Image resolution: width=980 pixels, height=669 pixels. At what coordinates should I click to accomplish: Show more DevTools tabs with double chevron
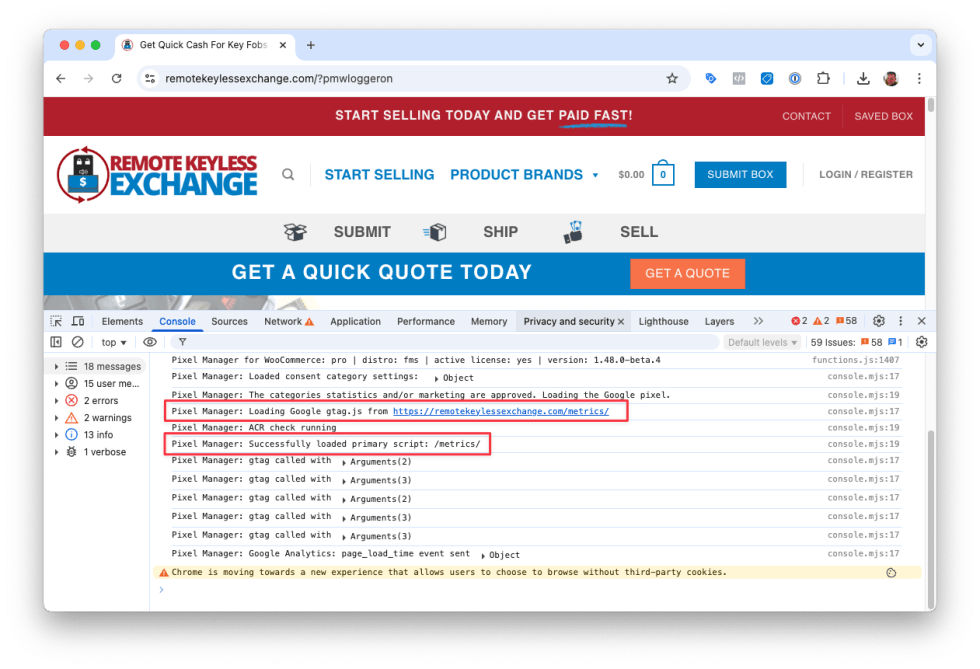[758, 321]
